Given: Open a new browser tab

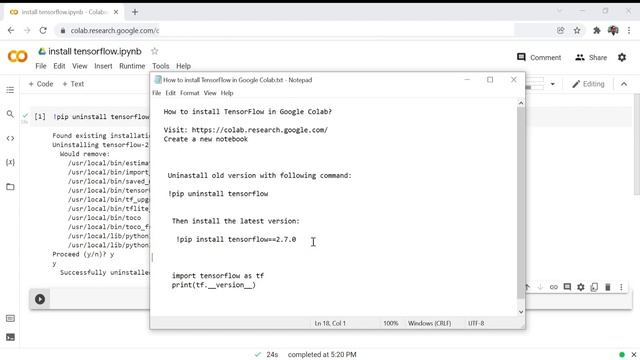Looking at the screenshot, I should point(135,12).
